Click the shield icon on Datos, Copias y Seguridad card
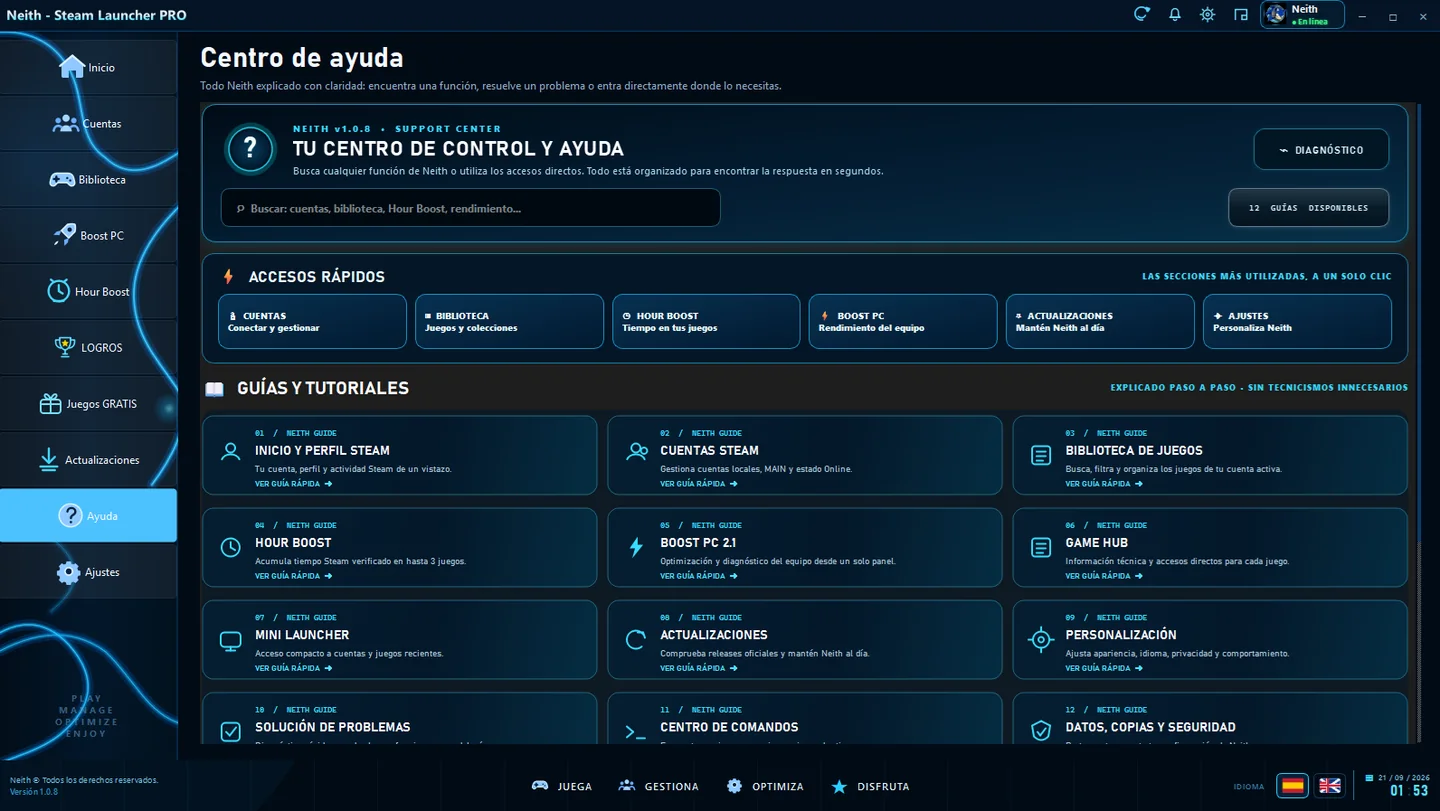1440x811 pixels. pos(1041,732)
